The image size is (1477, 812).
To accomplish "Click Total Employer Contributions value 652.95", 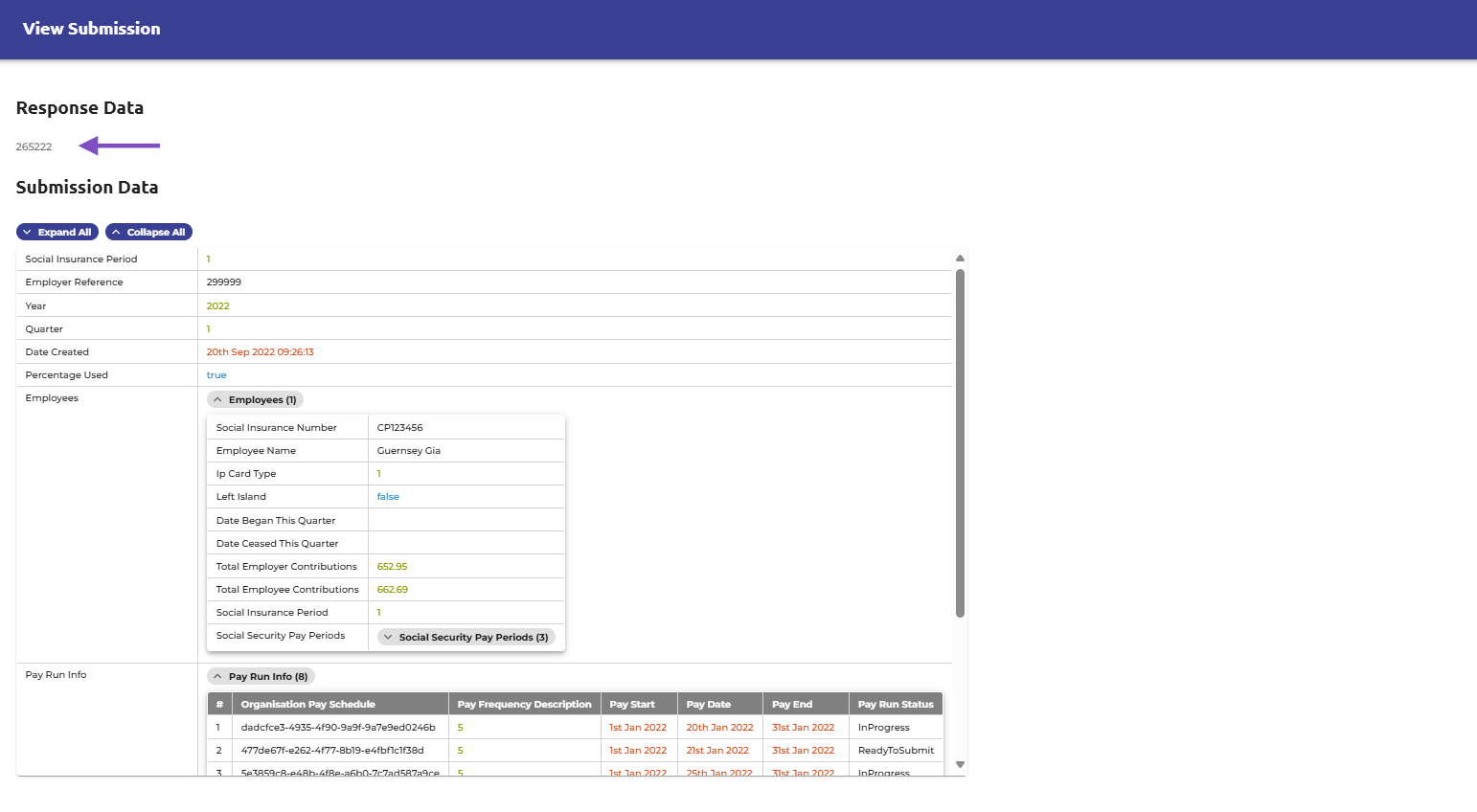I will (392, 567).
